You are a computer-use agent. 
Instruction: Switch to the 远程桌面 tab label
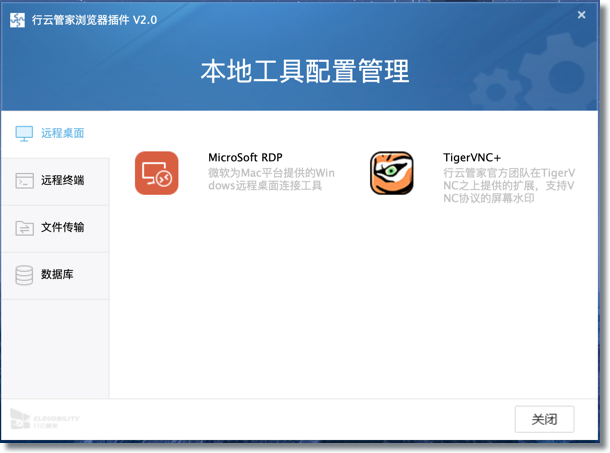tap(62, 133)
